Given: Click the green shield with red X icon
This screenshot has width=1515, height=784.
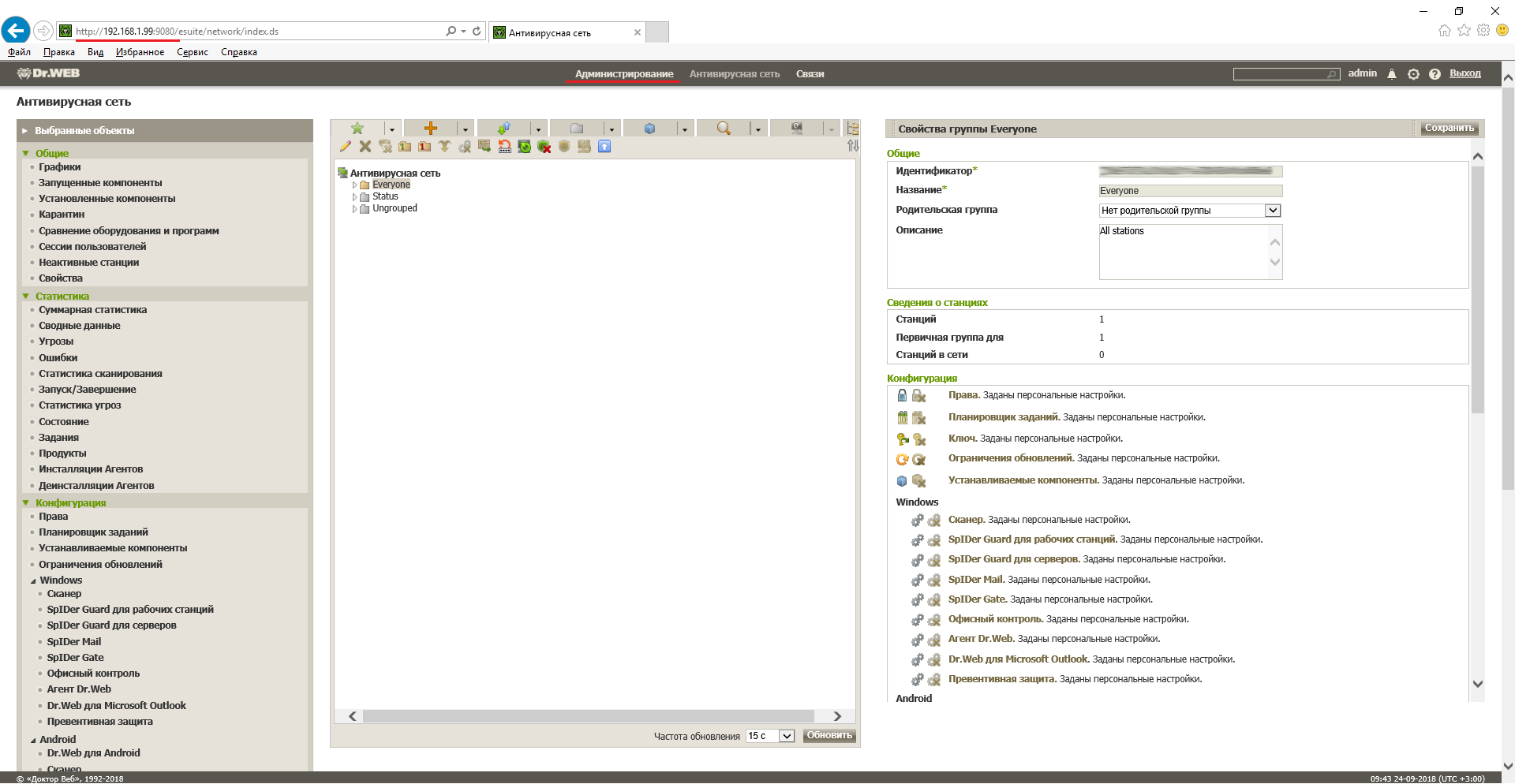Looking at the screenshot, I should [544, 147].
